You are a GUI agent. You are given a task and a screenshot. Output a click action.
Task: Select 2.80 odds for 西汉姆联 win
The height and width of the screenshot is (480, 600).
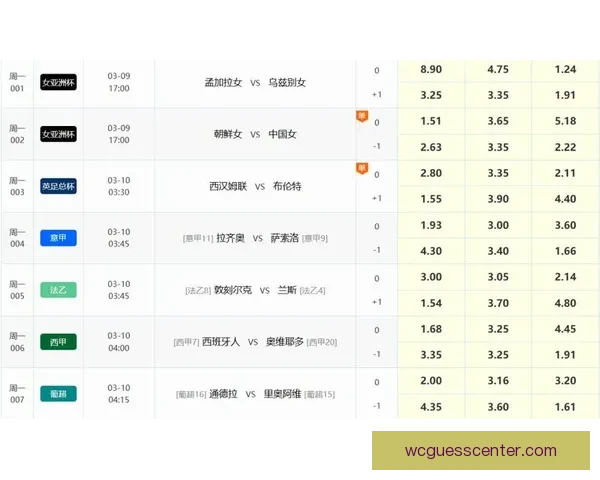(431, 173)
